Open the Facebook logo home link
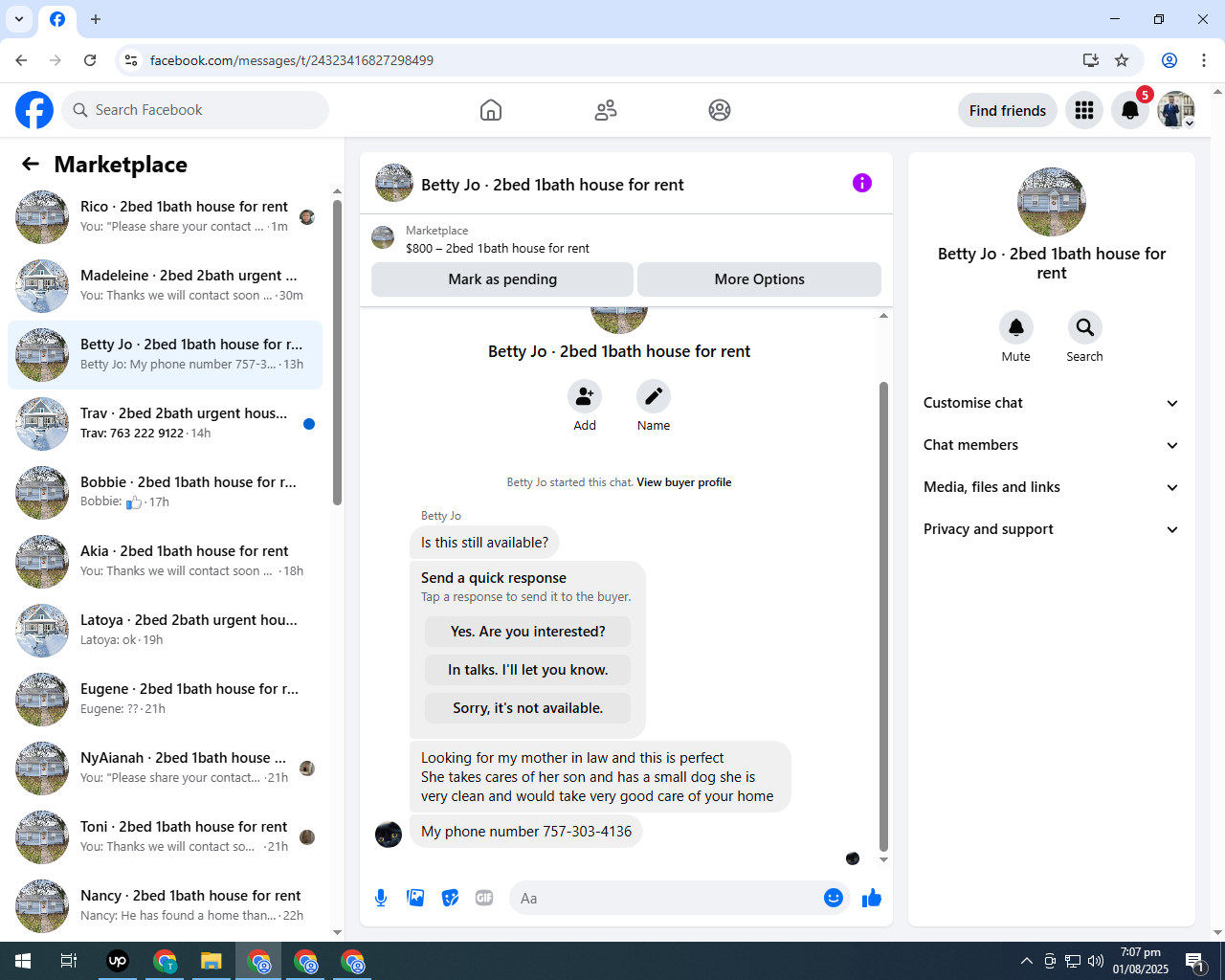 click(x=34, y=110)
